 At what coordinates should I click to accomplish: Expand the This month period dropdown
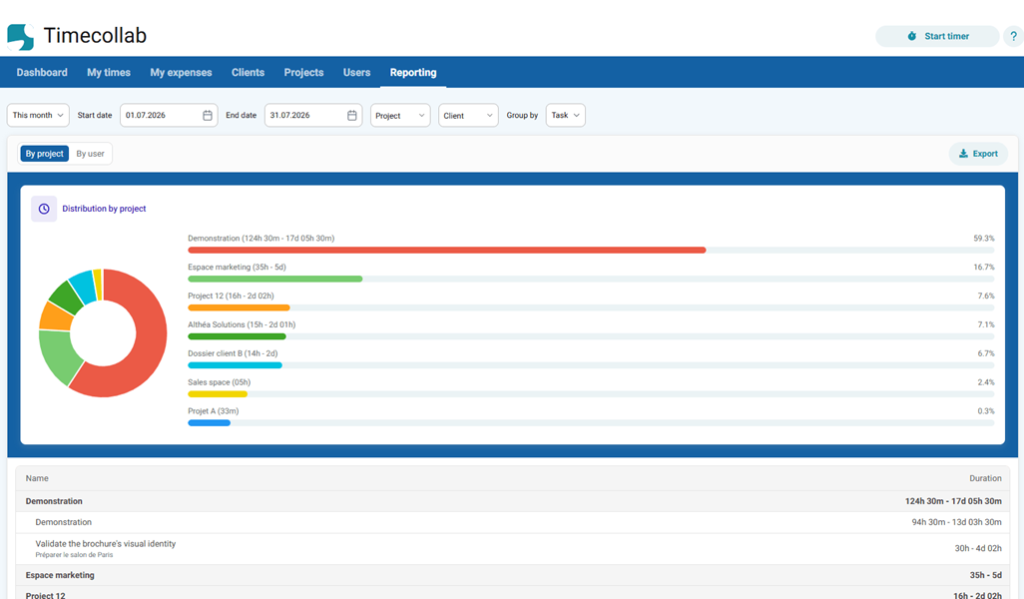(x=38, y=116)
